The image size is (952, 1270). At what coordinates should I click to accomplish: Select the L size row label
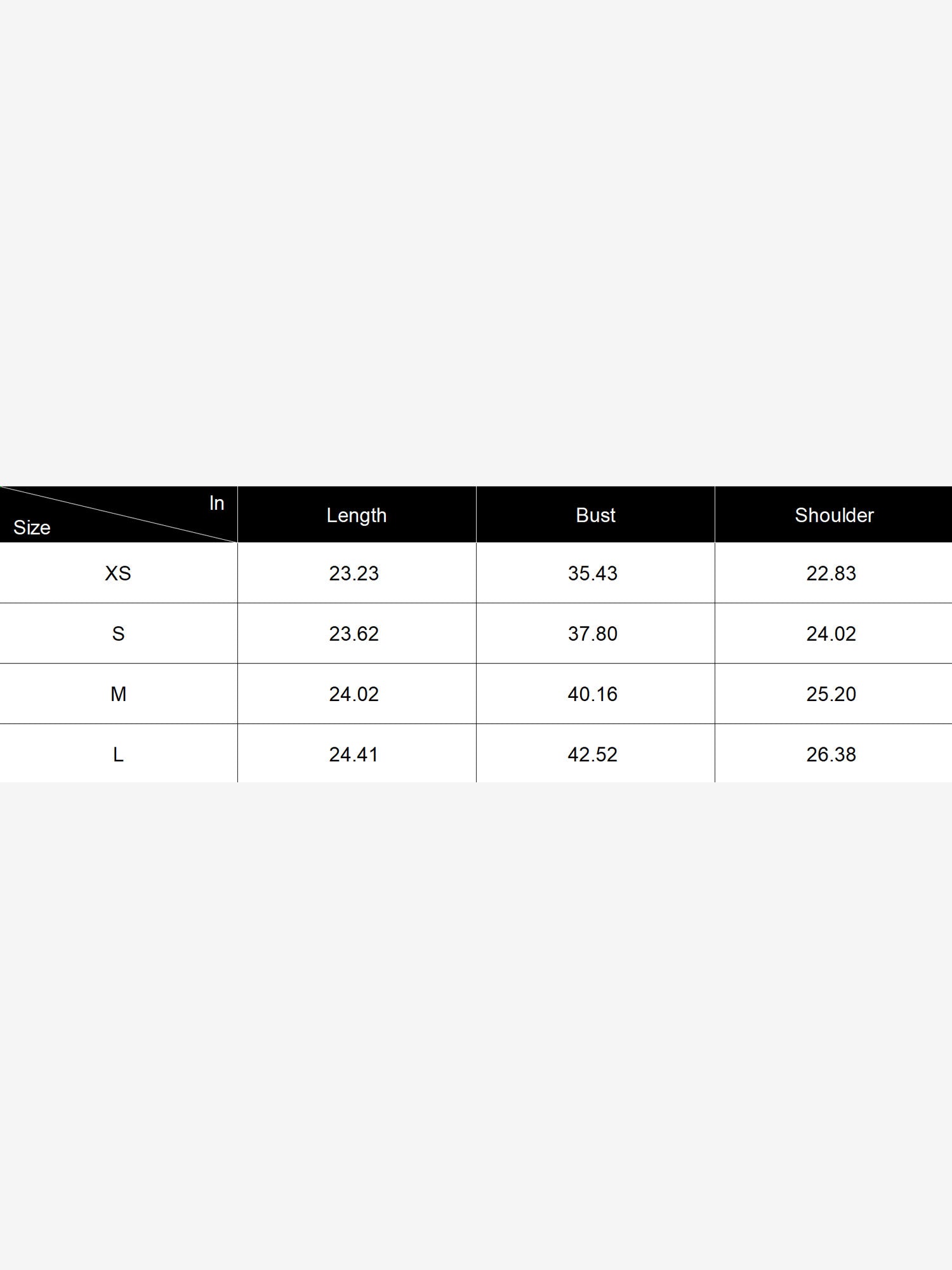click(x=118, y=754)
